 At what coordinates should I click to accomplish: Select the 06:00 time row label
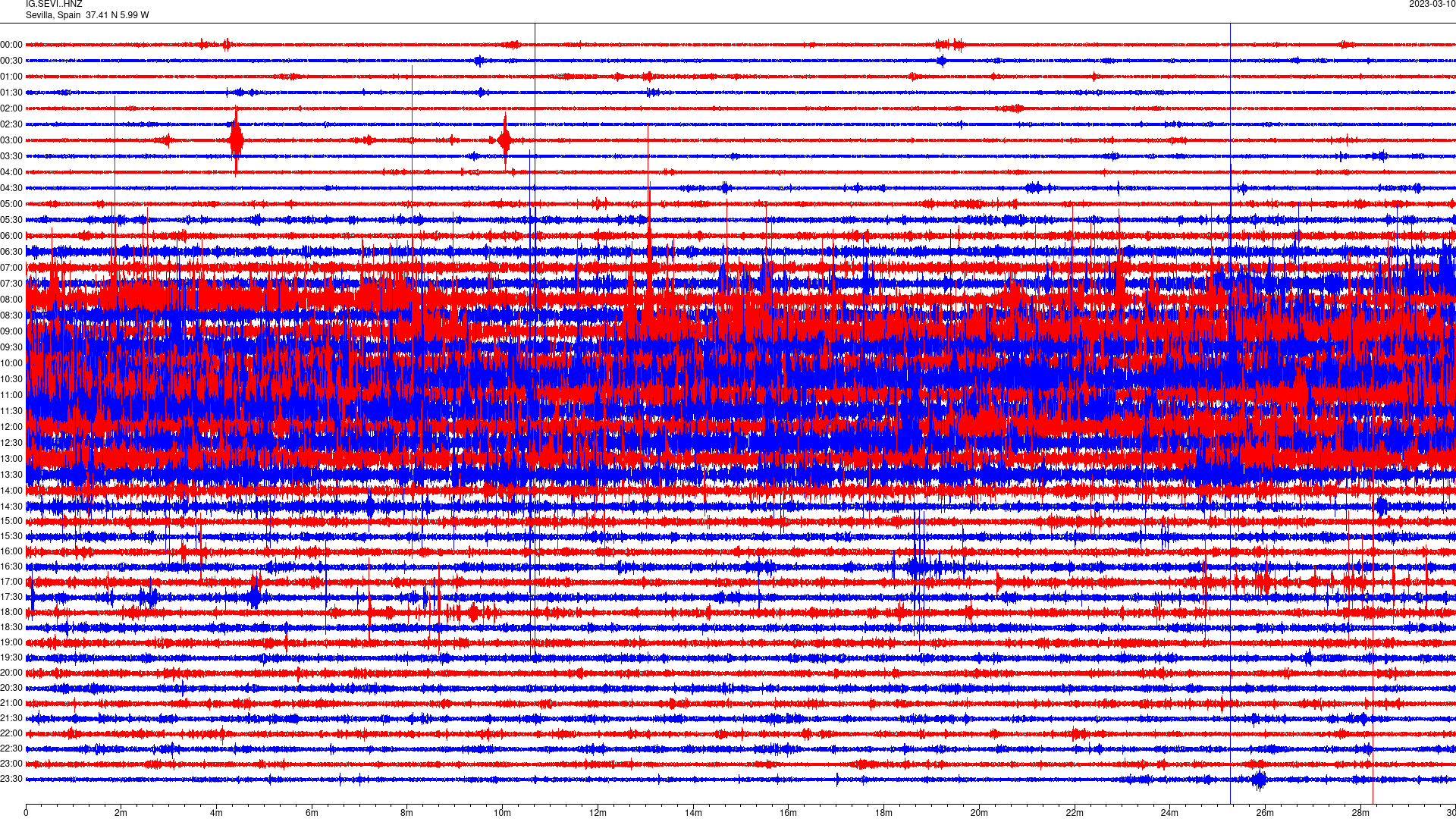point(11,236)
